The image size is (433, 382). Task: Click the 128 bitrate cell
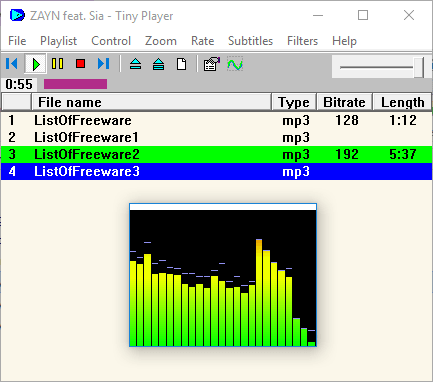coord(347,120)
